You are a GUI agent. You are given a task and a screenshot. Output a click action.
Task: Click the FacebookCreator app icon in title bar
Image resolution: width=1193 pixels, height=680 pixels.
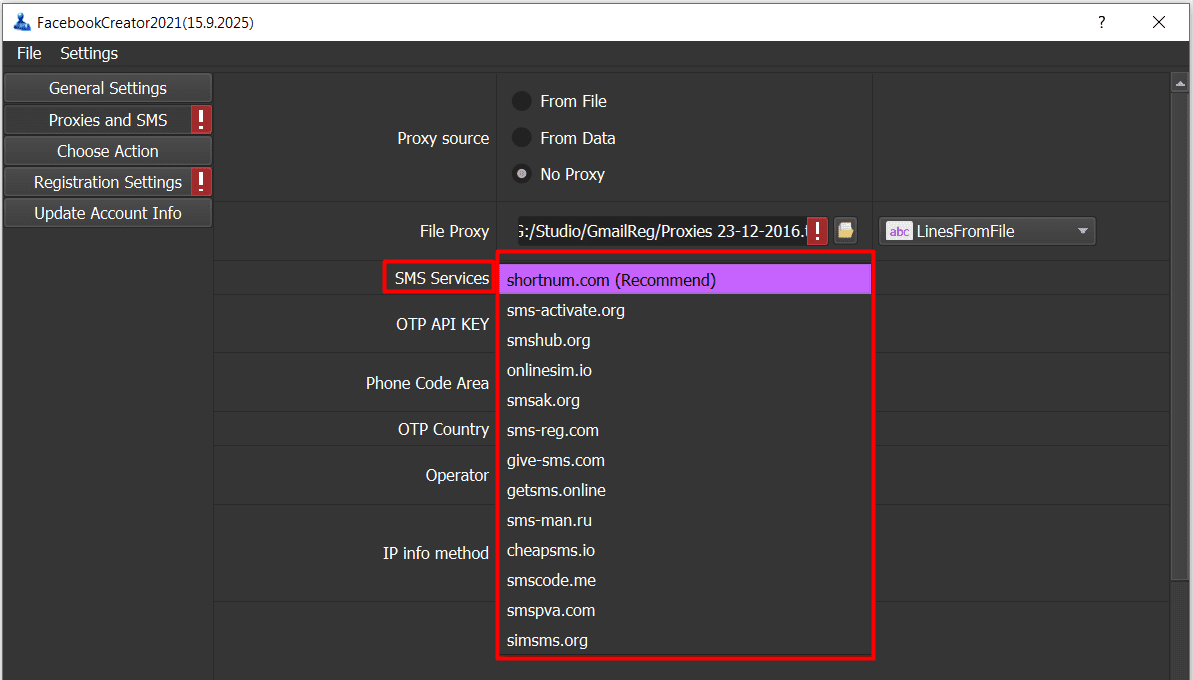pos(22,22)
